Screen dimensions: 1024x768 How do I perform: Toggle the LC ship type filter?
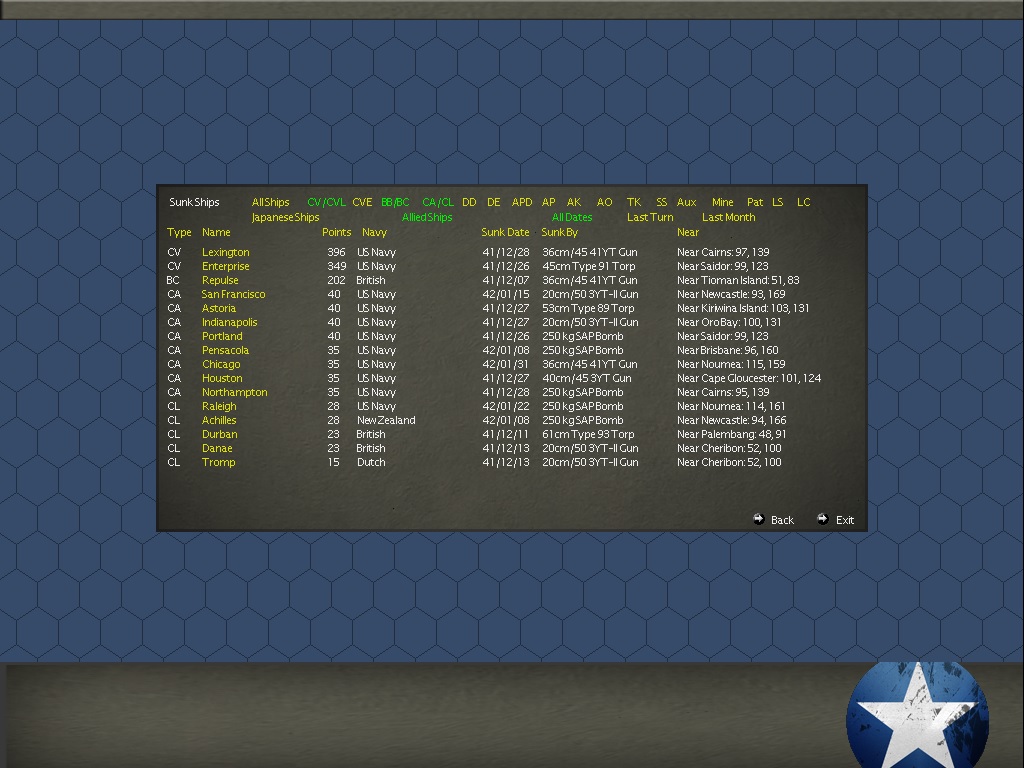point(803,202)
